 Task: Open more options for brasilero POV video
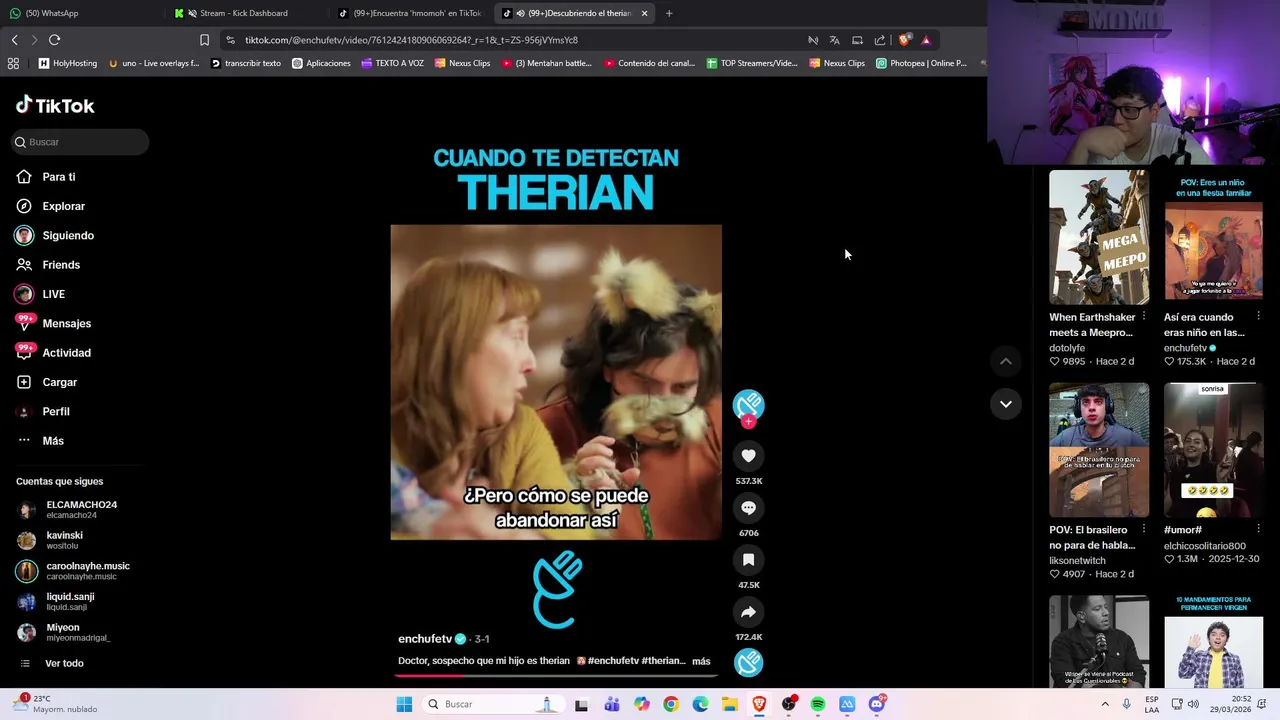(x=1144, y=529)
